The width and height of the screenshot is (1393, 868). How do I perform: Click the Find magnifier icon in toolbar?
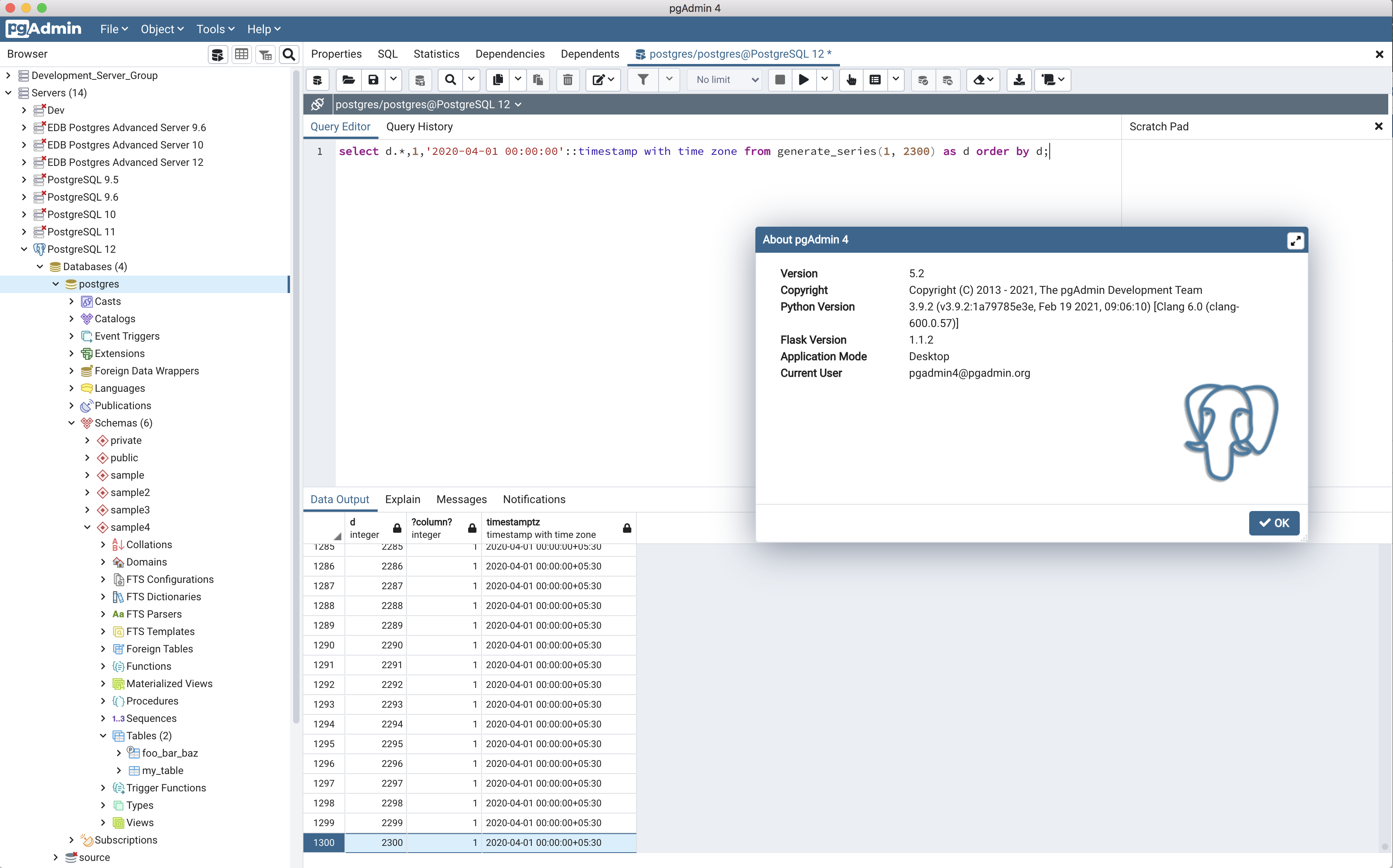[451, 80]
